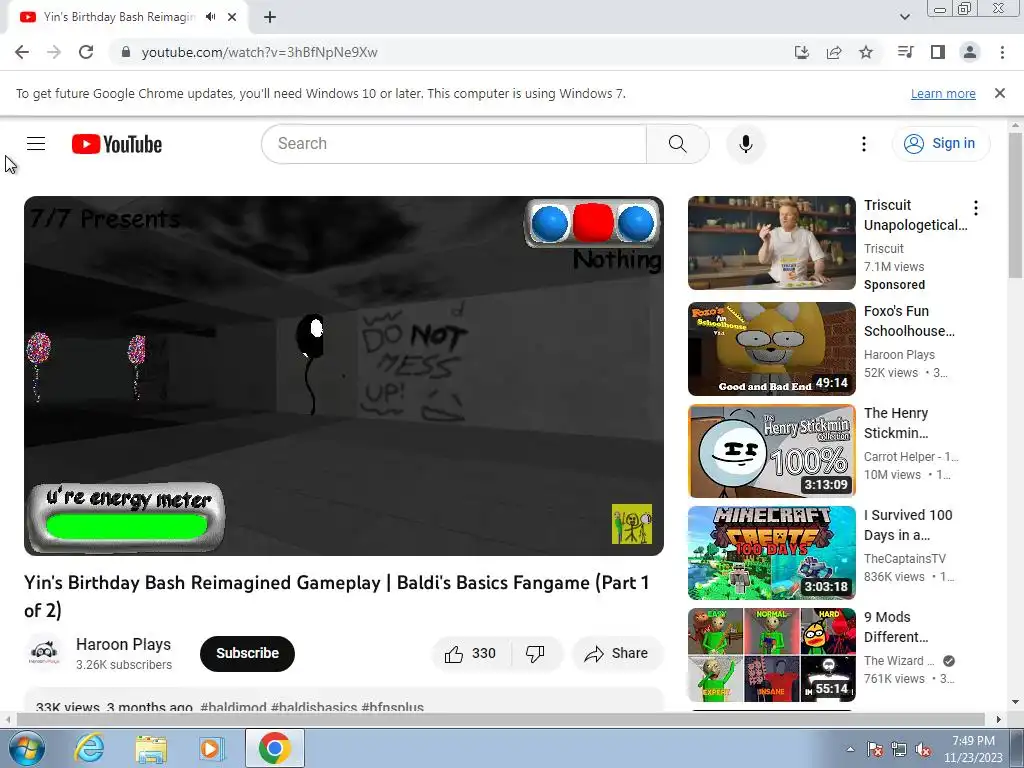
Task: Select Chrome in the taskbar
Action: [x=275, y=748]
